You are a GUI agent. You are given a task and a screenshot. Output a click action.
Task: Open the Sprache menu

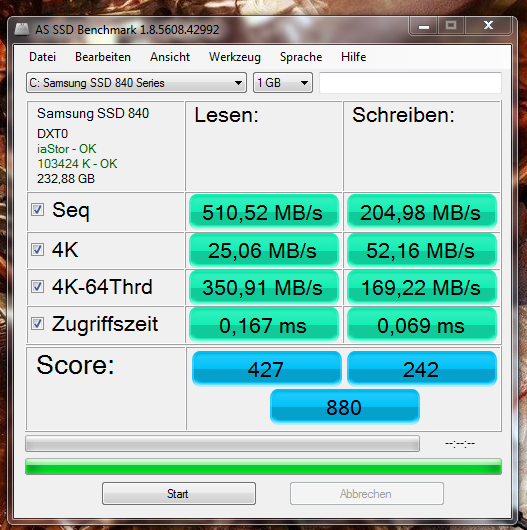(301, 57)
